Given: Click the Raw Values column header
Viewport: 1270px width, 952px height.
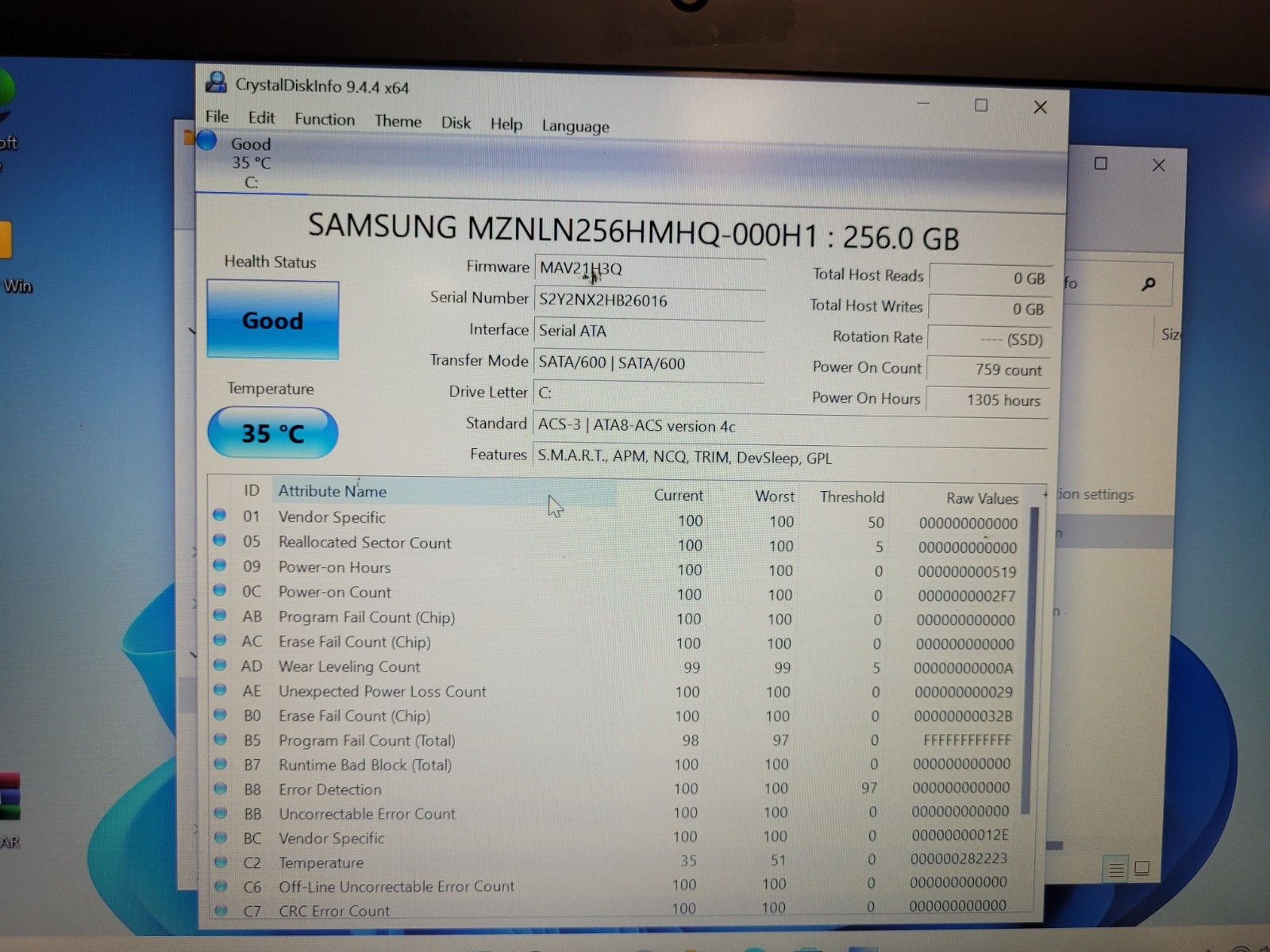Looking at the screenshot, I should point(982,499).
